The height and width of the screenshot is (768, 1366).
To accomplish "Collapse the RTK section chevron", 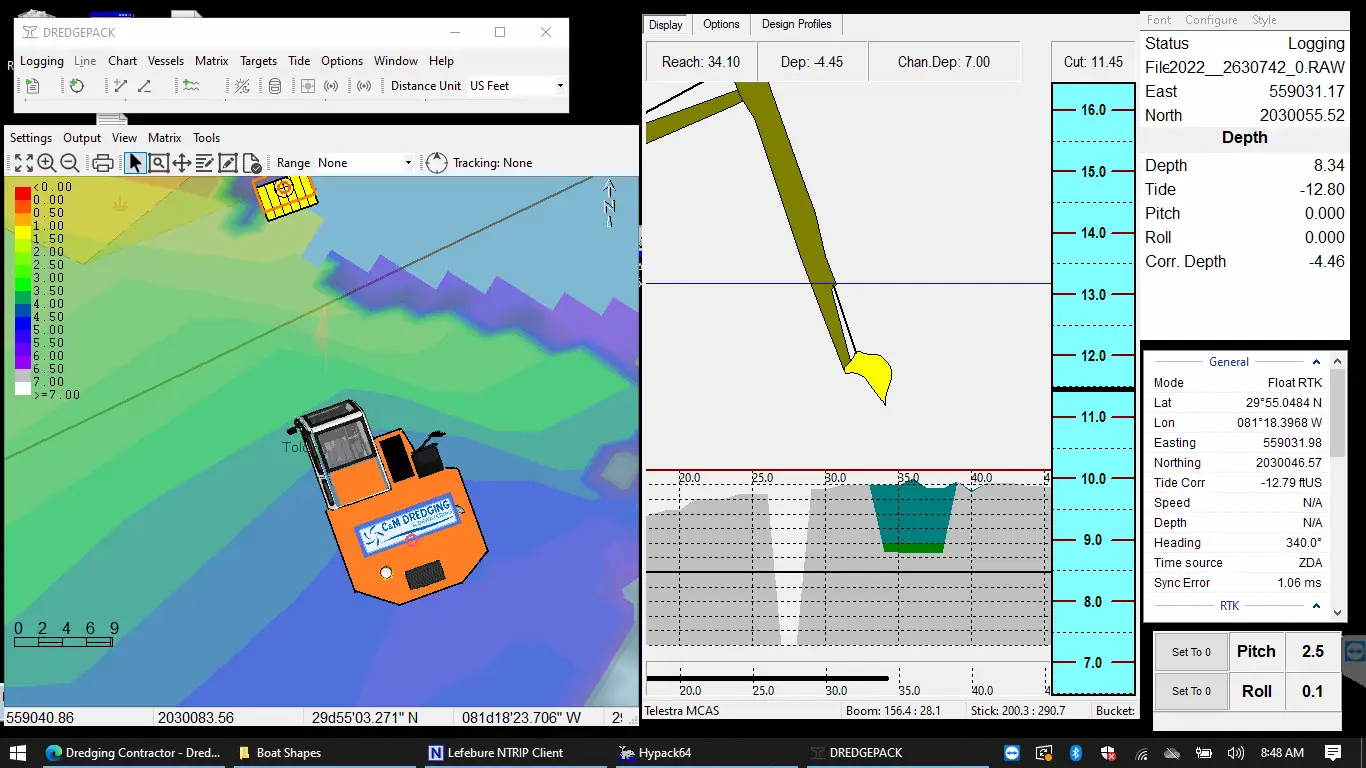I will tap(1316, 606).
